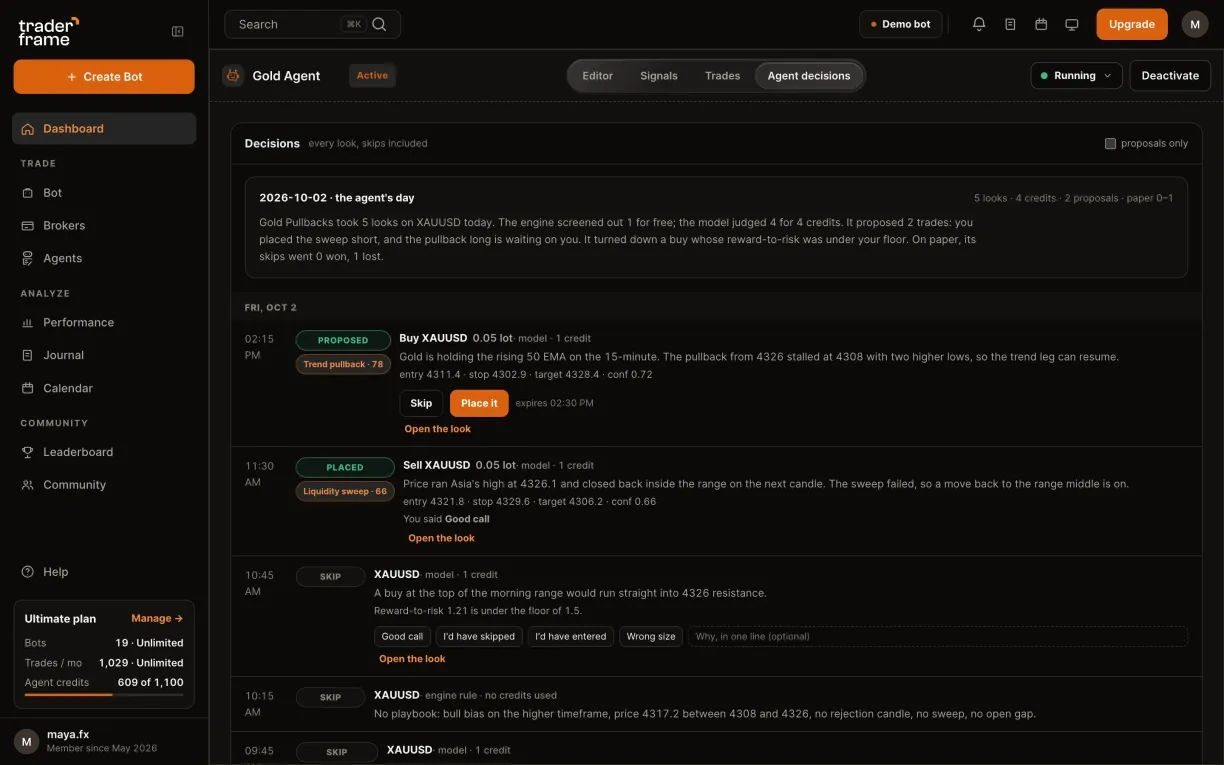Viewport: 1224px width, 765px height.
Task: Click the optional Why one-line field
Action: [938, 636]
